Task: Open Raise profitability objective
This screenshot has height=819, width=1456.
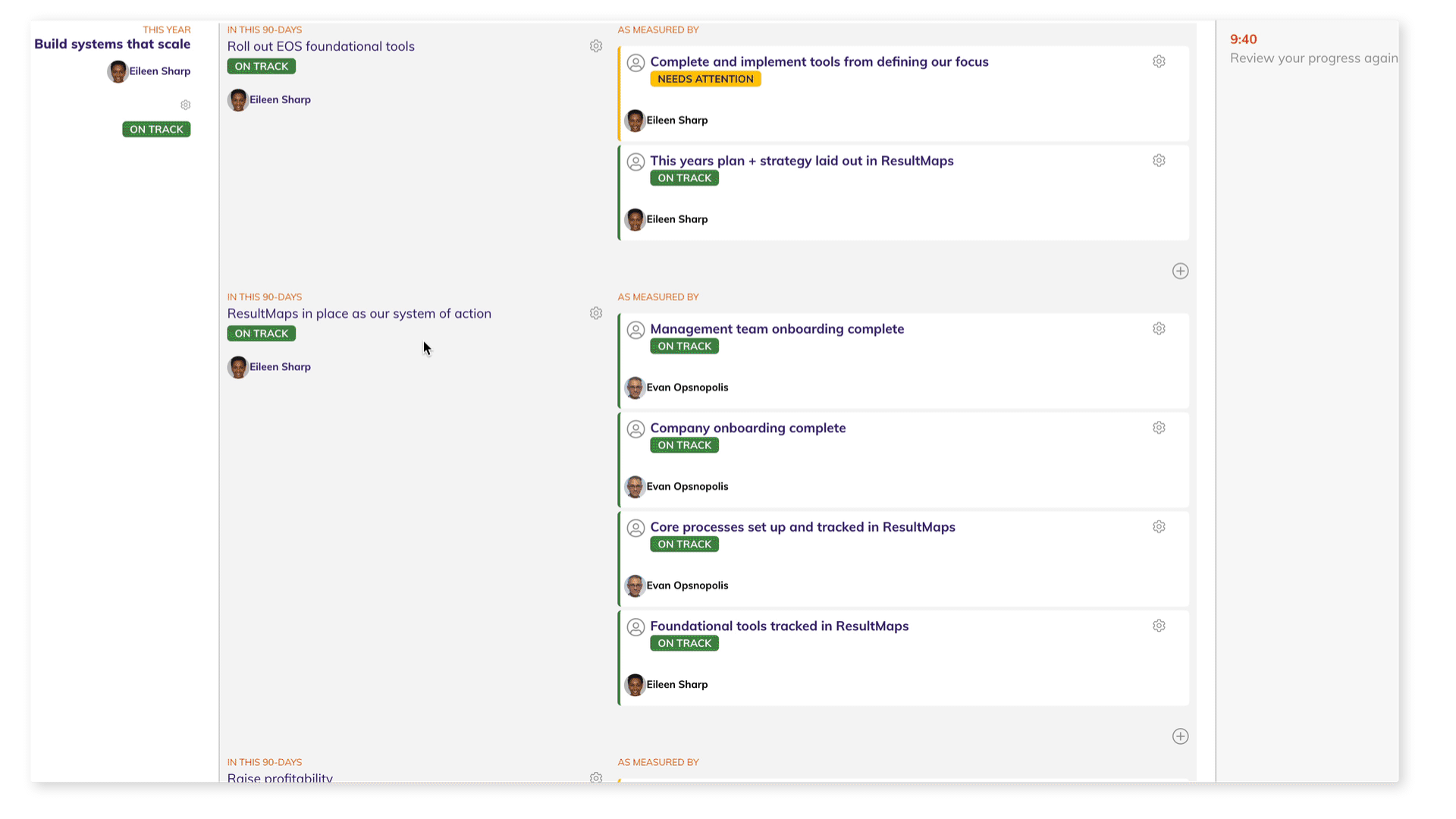Action: coord(280,777)
